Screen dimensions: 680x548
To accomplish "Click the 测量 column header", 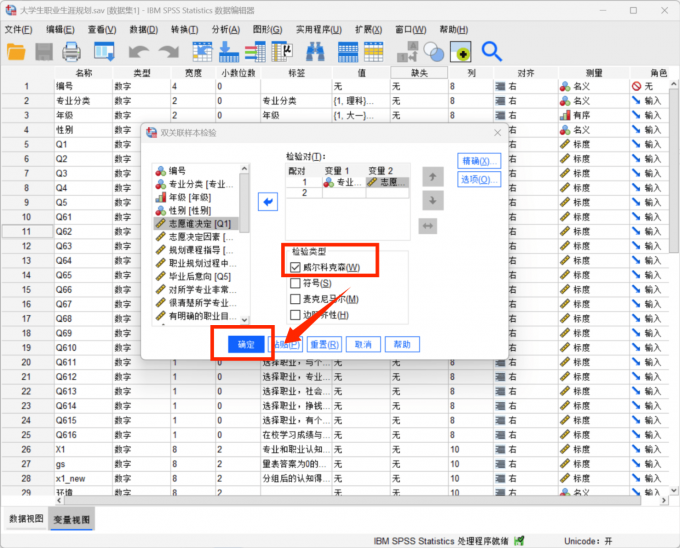I will (593, 73).
